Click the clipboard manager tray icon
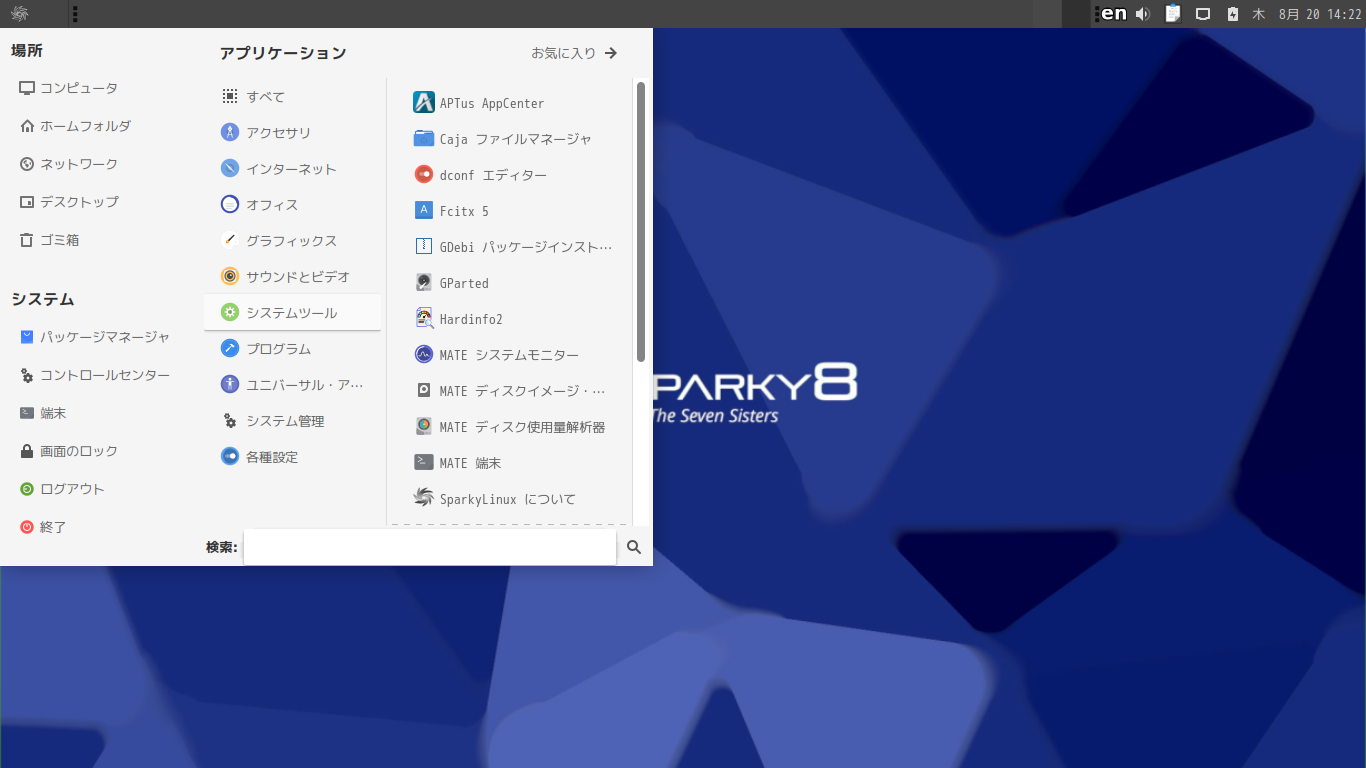Image resolution: width=1366 pixels, height=768 pixels. point(1173,14)
